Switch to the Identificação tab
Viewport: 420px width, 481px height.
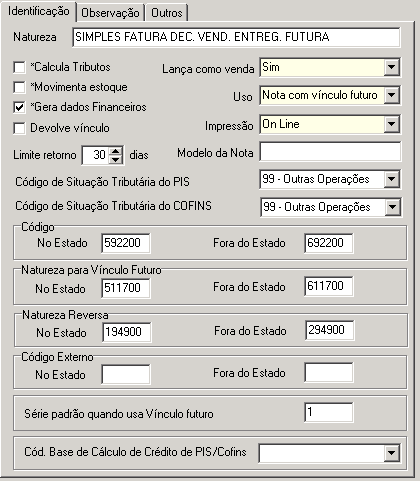(38, 11)
